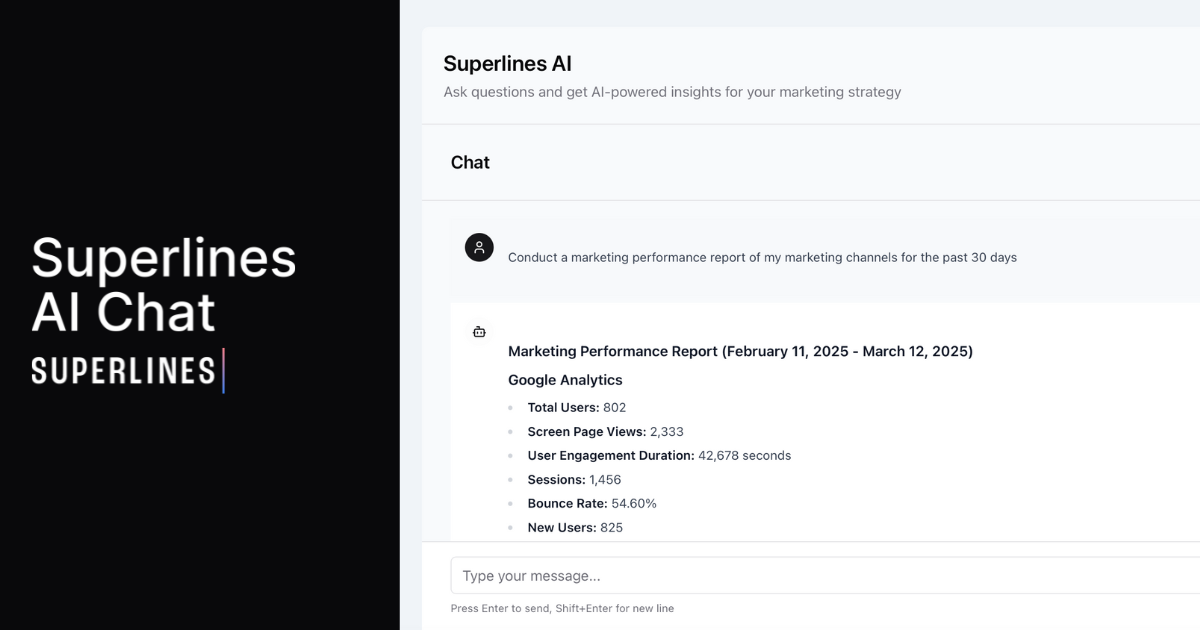Click the AI bot icon

(x=479, y=332)
